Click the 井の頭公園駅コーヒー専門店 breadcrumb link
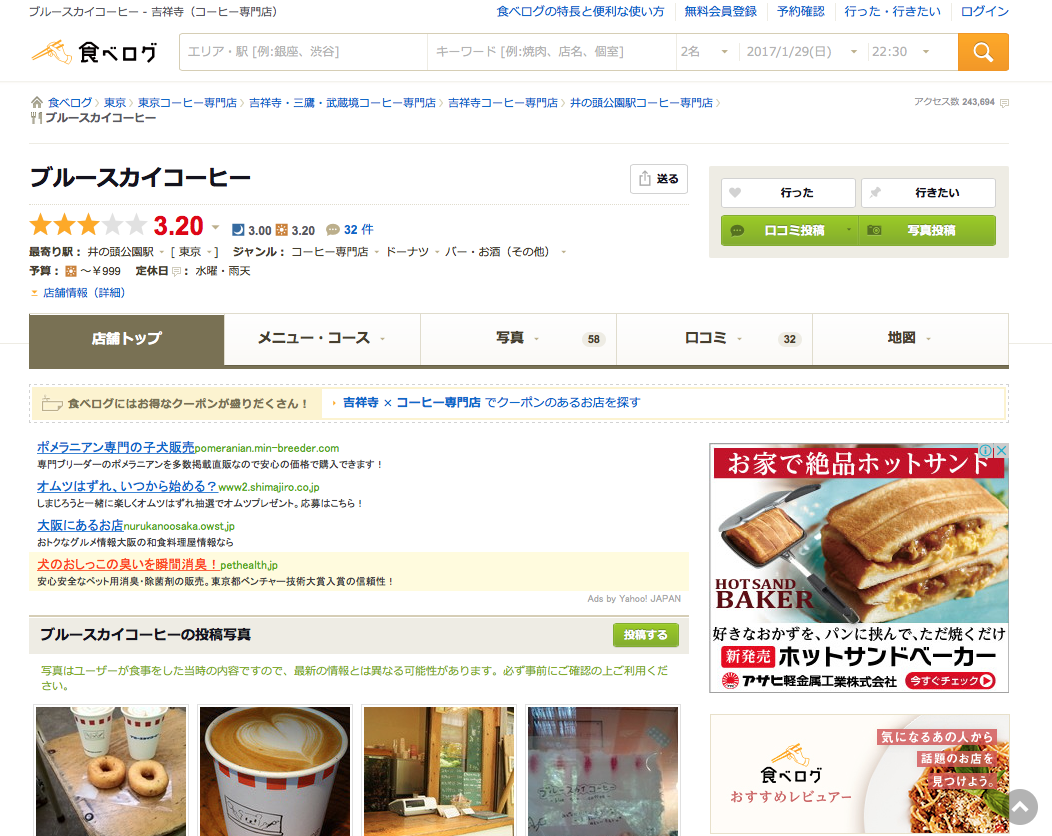The image size is (1052, 836). pos(641,103)
